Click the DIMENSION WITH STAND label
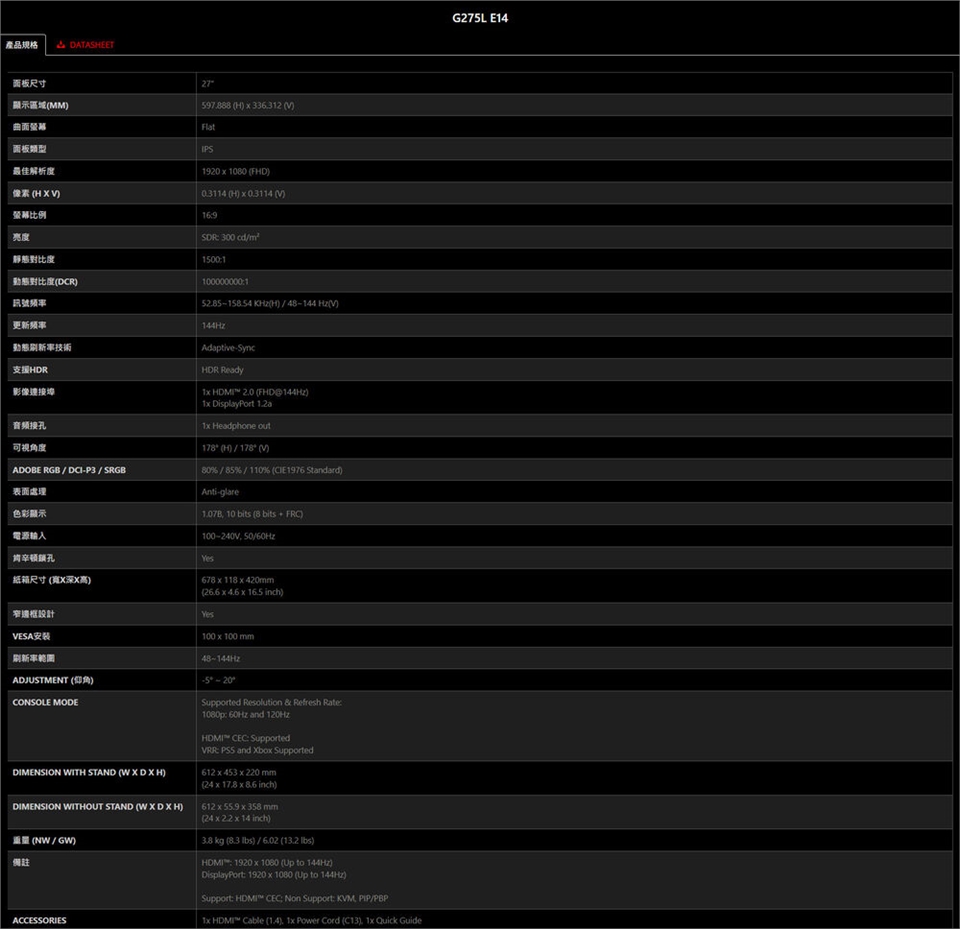This screenshot has height=929, width=960. pyautogui.click(x=89, y=772)
